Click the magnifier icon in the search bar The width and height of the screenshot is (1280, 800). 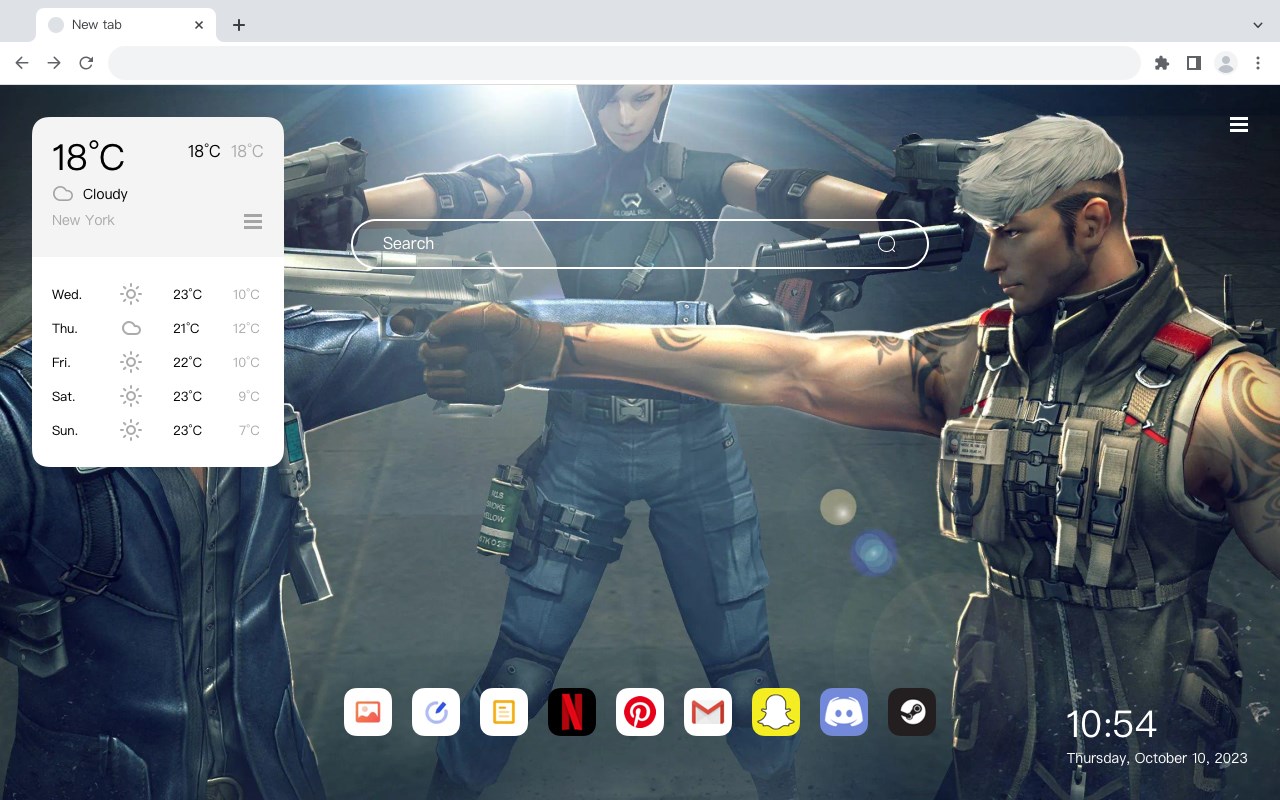tap(887, 244)
